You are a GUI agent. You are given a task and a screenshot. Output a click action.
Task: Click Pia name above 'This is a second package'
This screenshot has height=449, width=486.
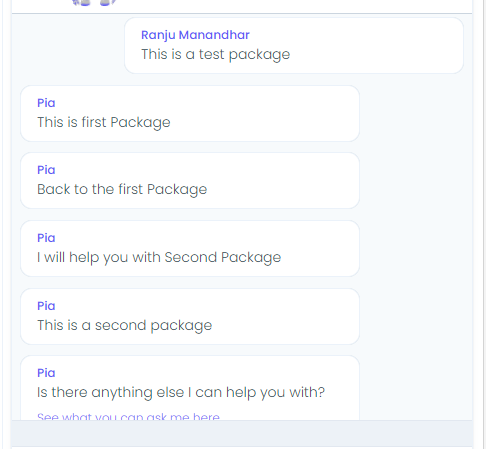46,306
